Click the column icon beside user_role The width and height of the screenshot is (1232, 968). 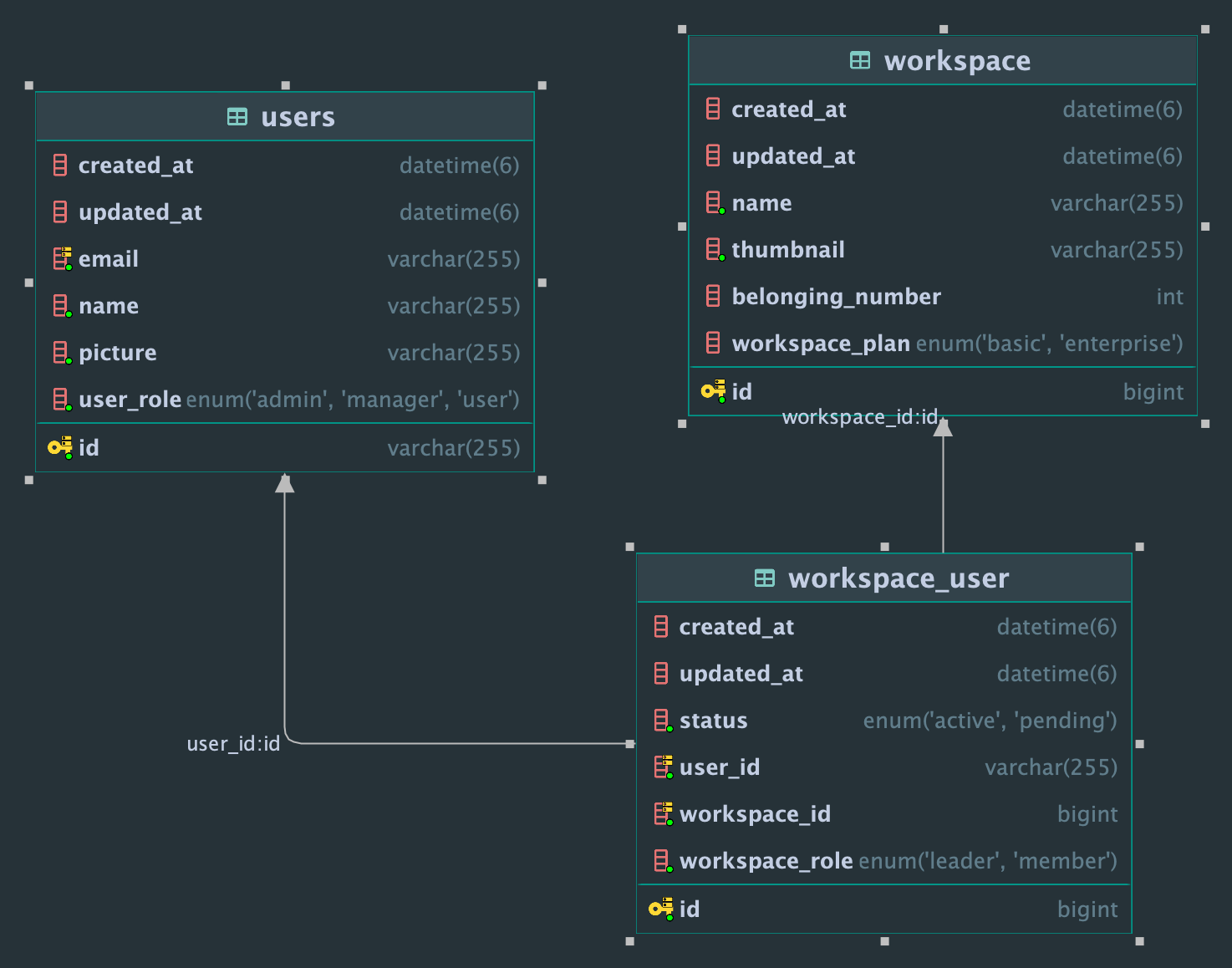point(62,400)
